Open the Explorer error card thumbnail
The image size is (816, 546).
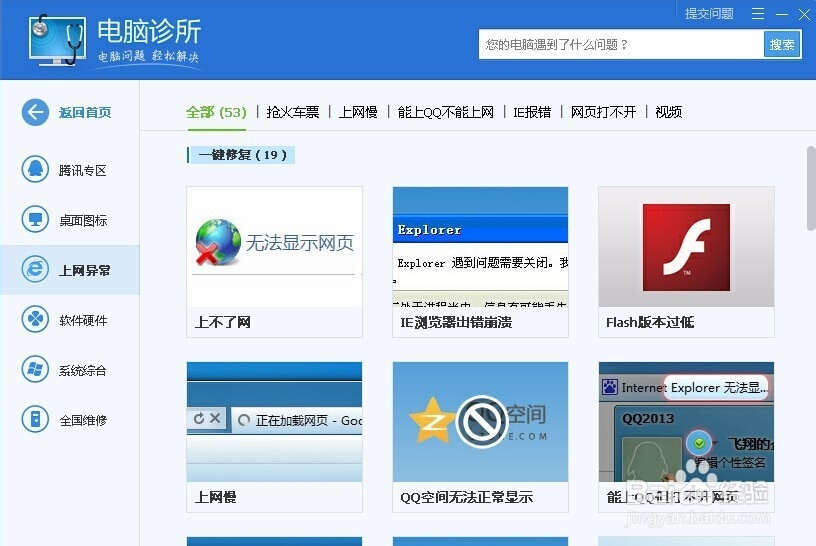click(480, 247)
